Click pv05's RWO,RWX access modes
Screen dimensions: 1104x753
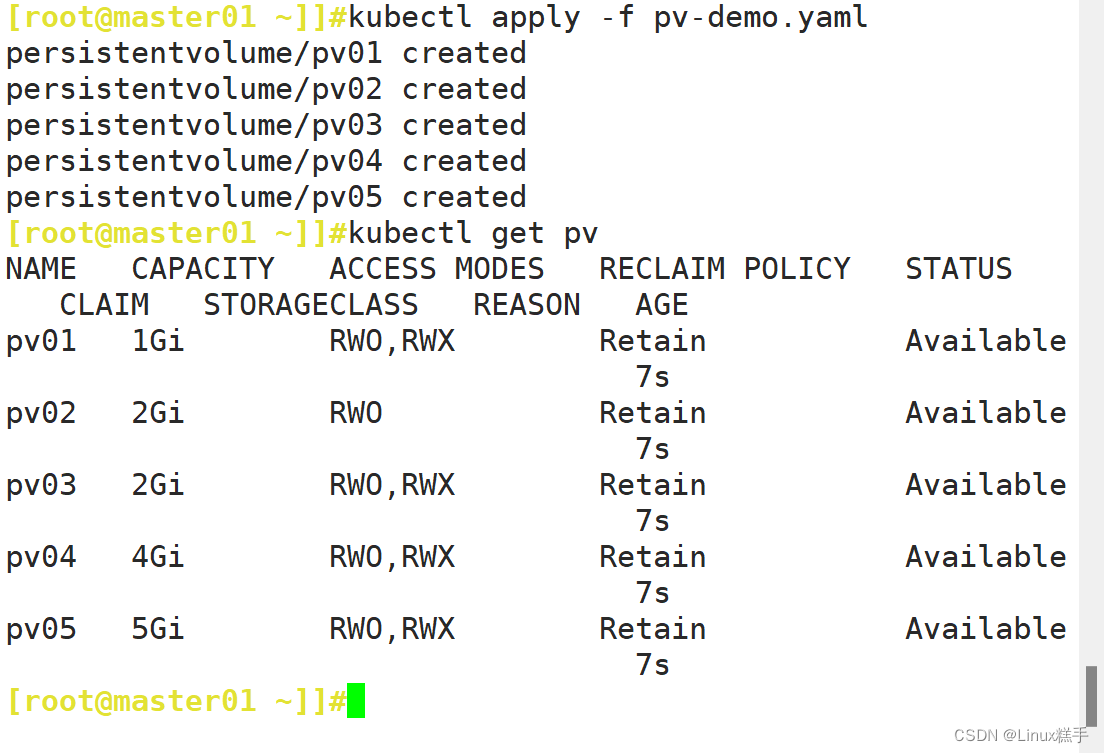[x=392, y=629]
